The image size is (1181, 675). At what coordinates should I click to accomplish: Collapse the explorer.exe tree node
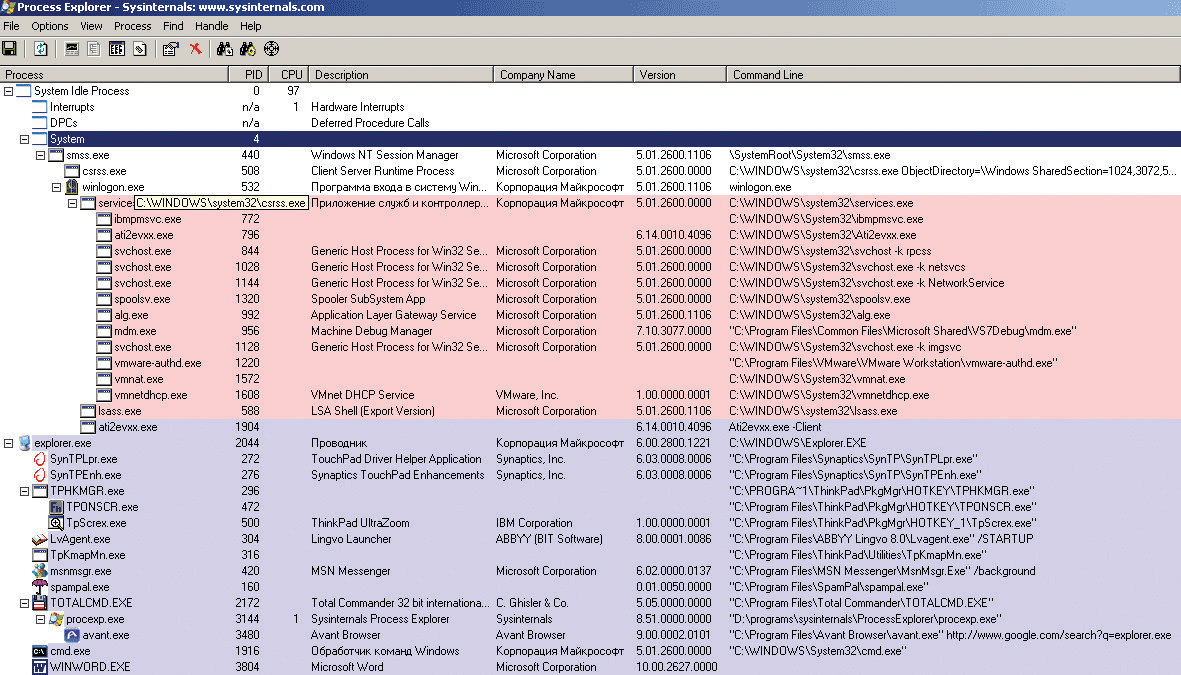tap(8, 443)
